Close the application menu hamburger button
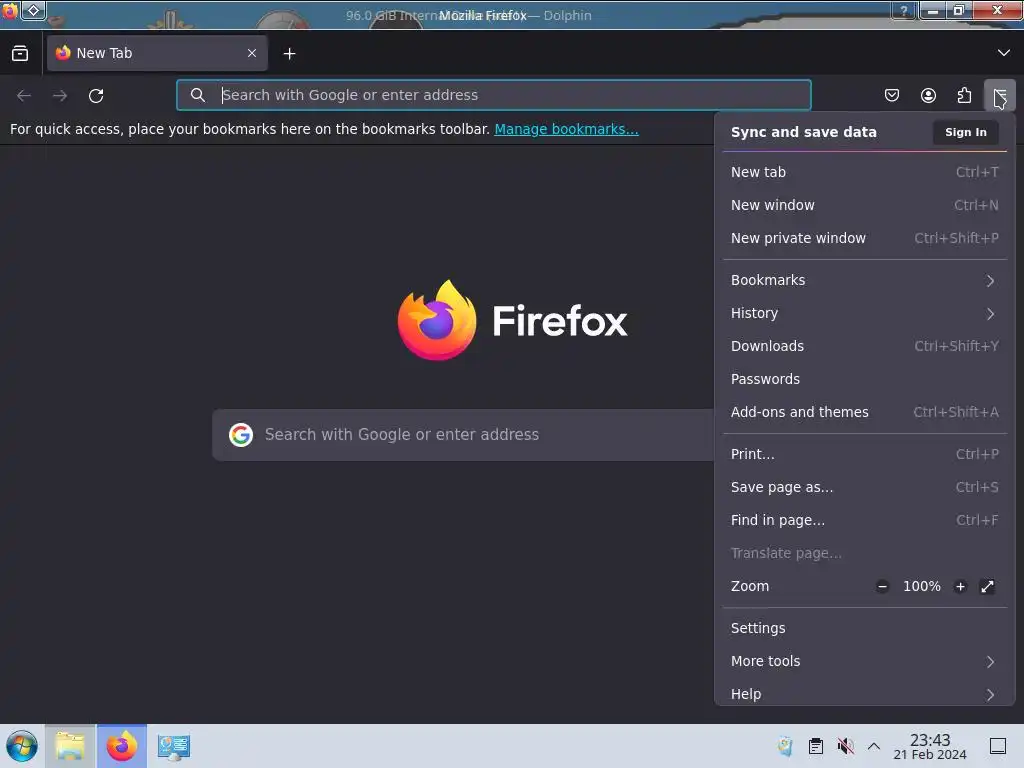The image size is (1024, 768). [1000, 96]
